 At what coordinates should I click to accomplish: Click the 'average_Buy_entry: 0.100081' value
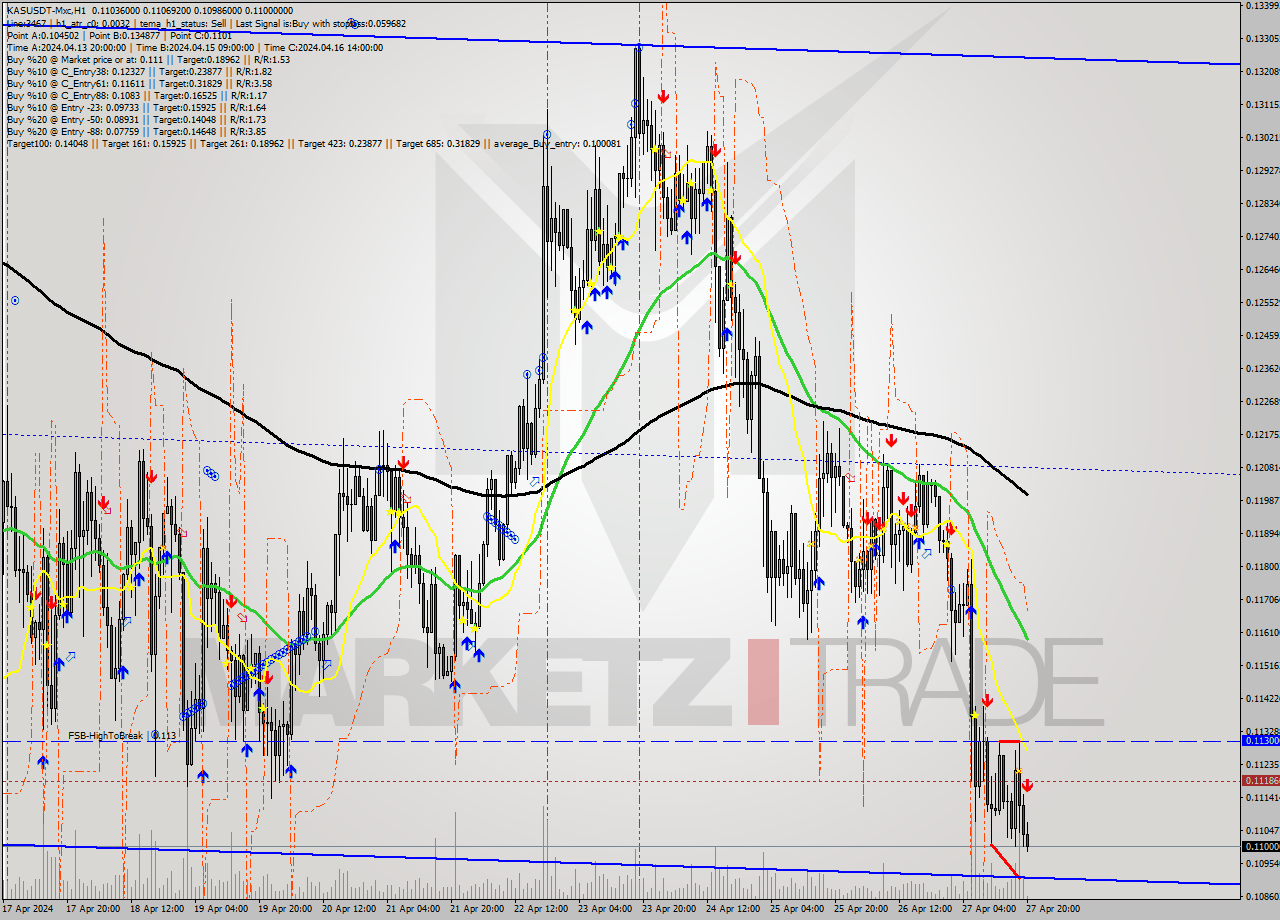(x=556, y=143)
